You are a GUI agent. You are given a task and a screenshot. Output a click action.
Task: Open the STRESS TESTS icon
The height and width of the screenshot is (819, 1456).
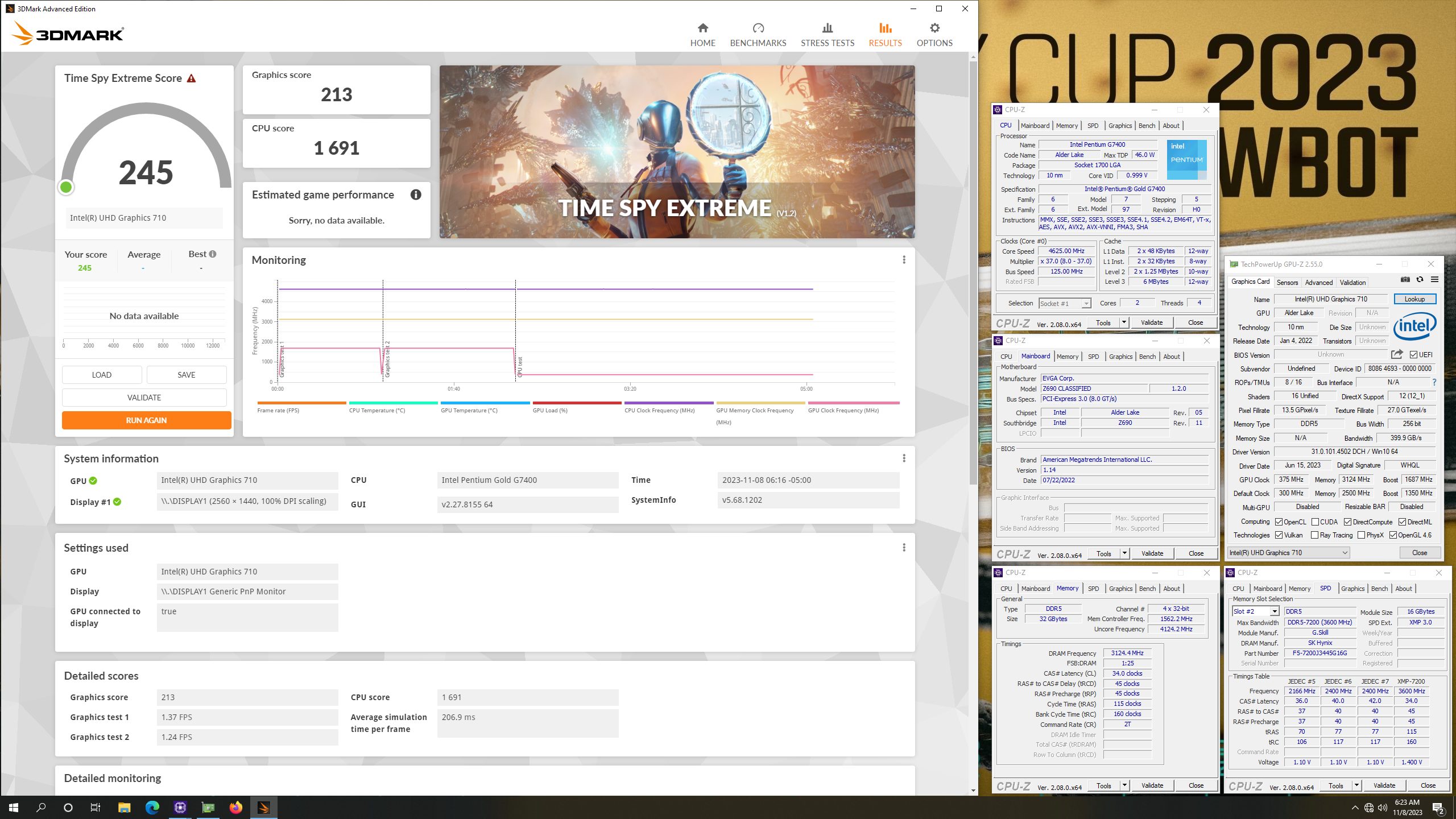(x=828, y=28)
